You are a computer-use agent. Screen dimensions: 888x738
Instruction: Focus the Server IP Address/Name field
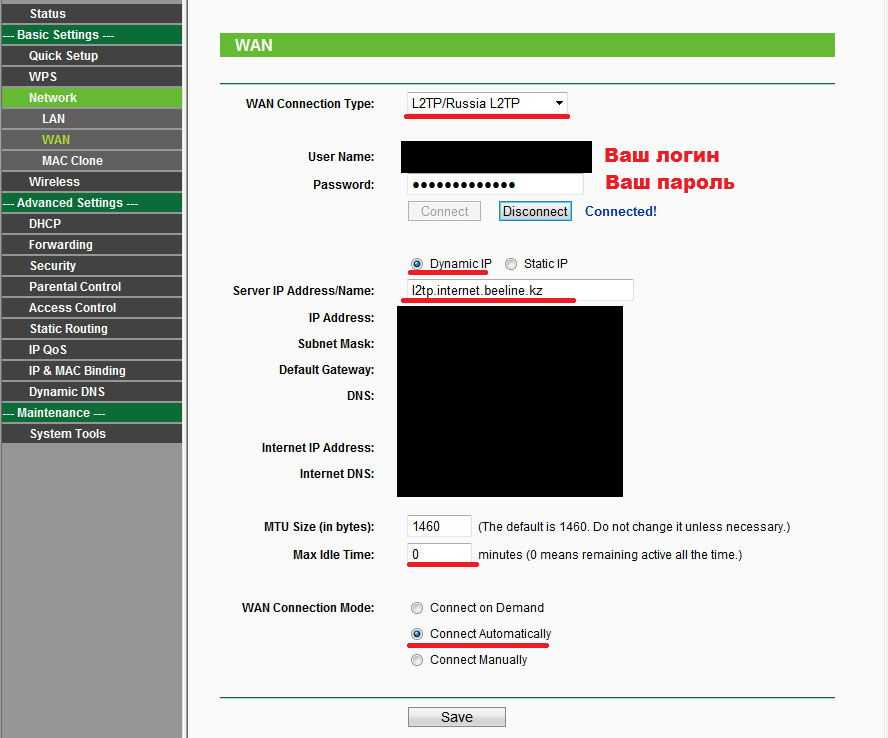pyautogui.click(x=520, y=290)
